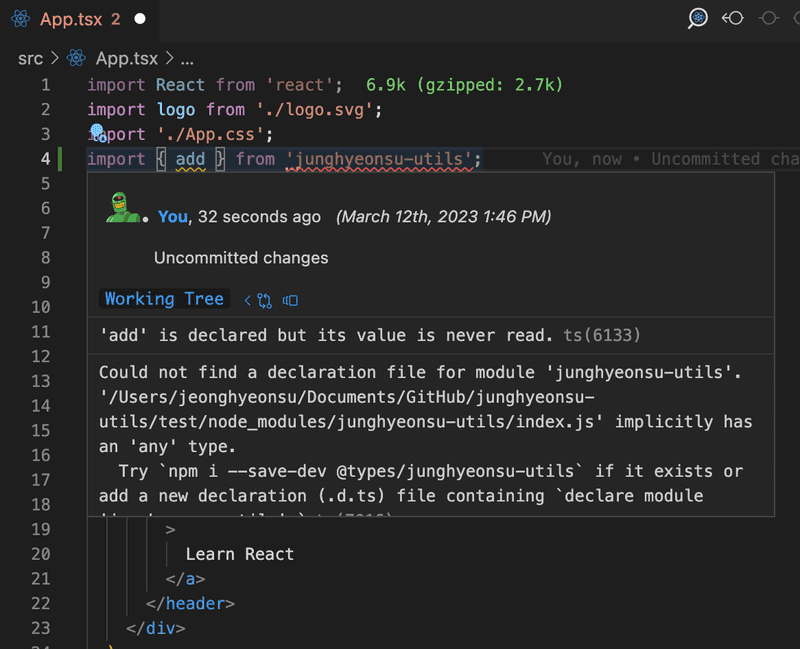800x649 pixels.
Task: Click the unsaved-changes dot on App.tsx tab
Action: click(x=140, y=19)
